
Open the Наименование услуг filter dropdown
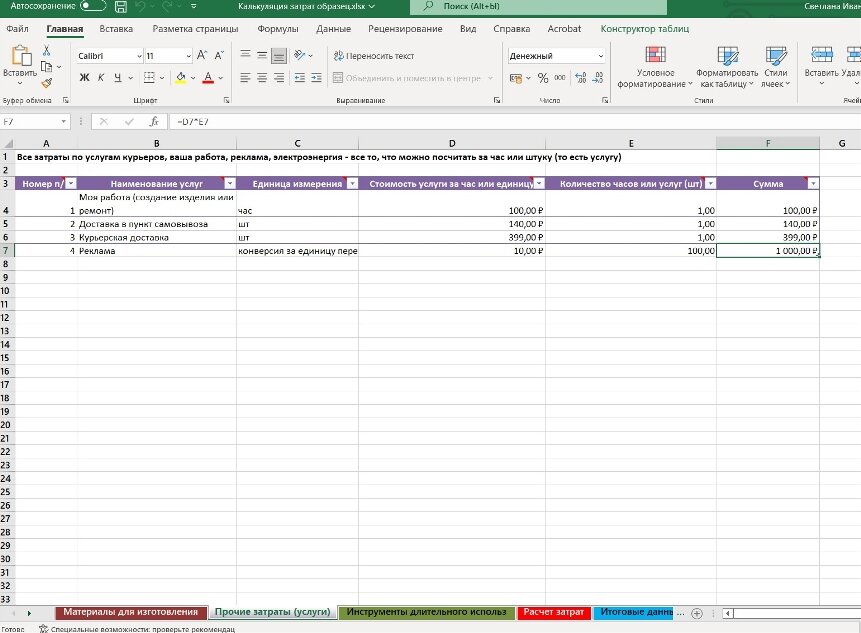point(230,184)
